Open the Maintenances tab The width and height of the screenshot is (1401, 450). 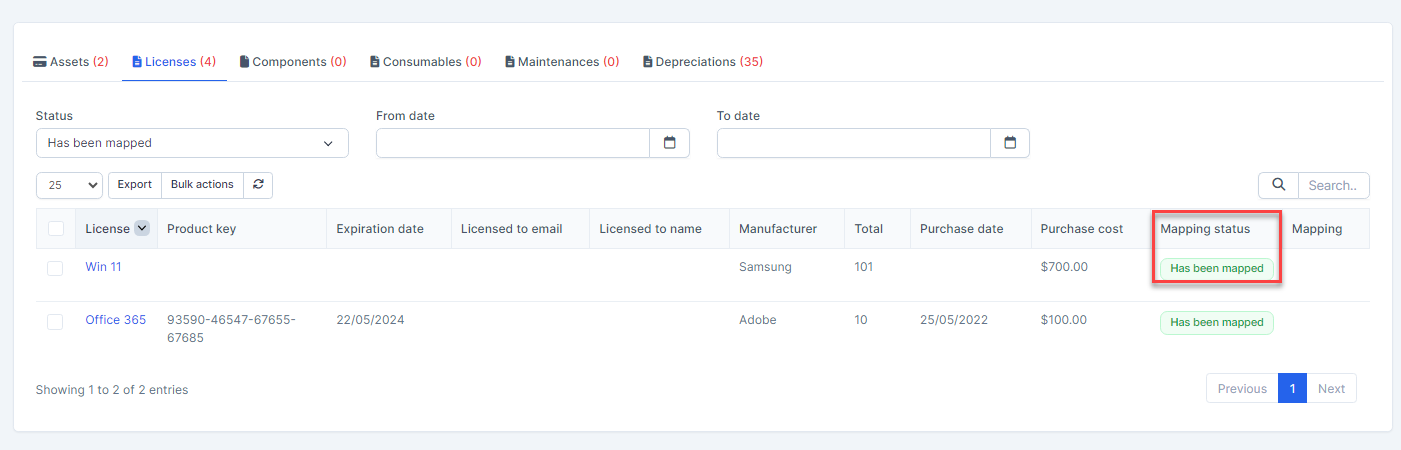561,62
